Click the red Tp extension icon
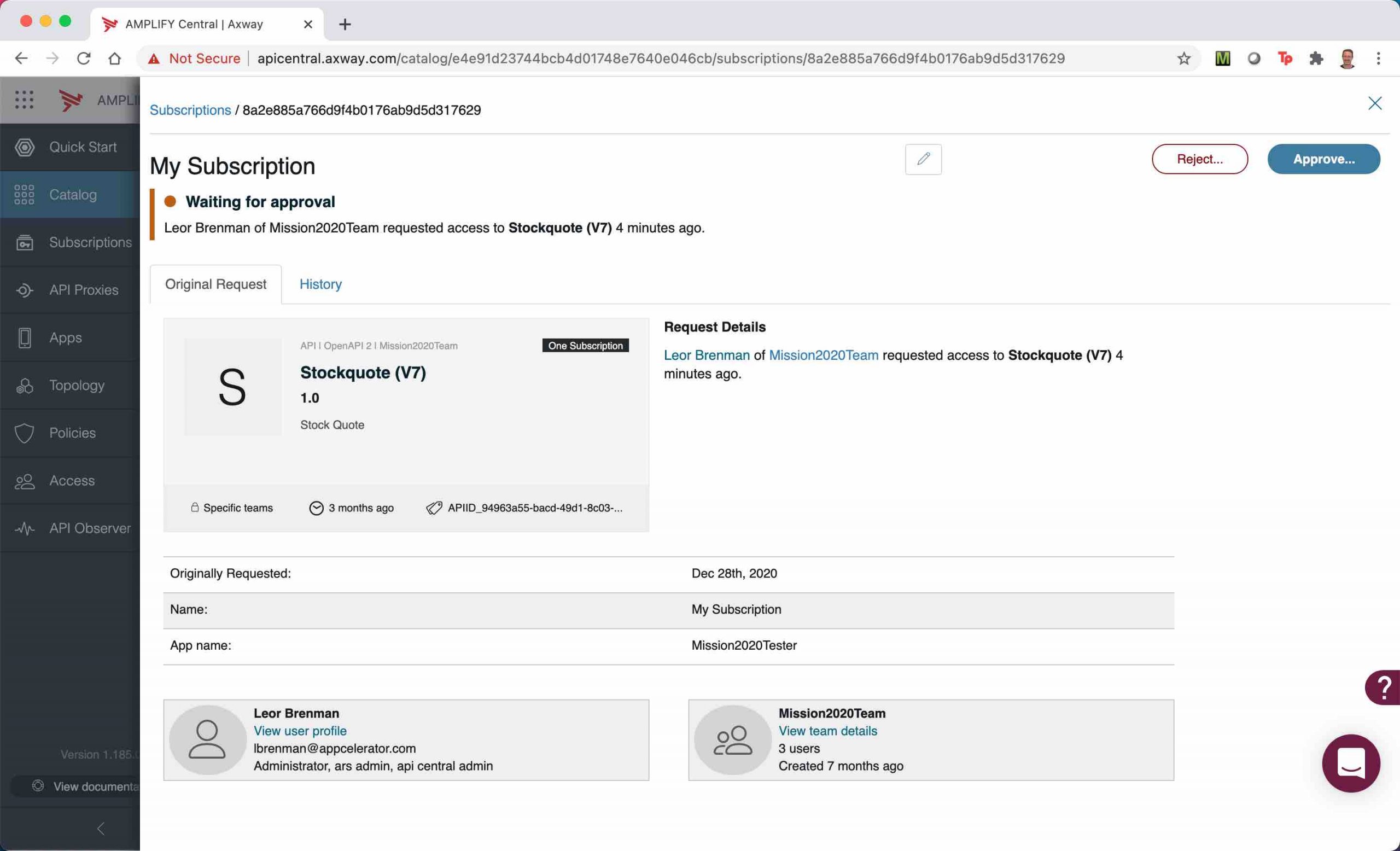Screen dimensions: 1400x851 pyautogui.click(x=1285, y=58)
